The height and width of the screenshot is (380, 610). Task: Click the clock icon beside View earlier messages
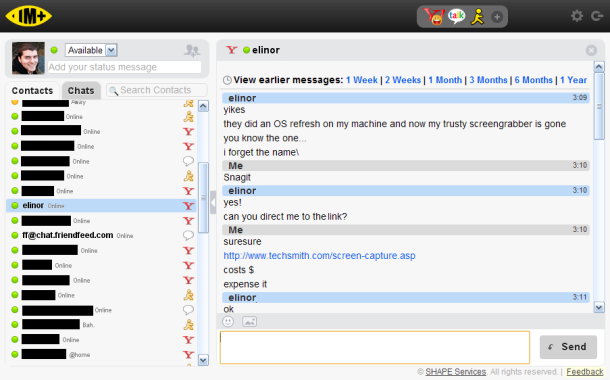(227, 81)
